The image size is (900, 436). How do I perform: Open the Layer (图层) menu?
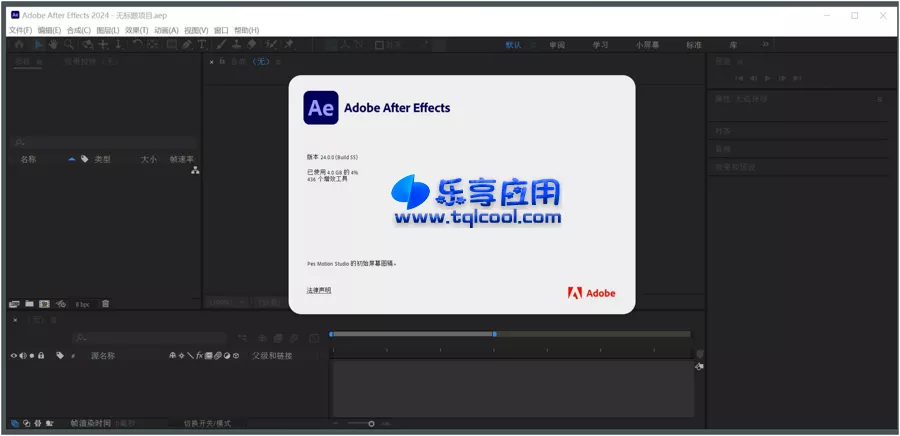pos(108,30)
